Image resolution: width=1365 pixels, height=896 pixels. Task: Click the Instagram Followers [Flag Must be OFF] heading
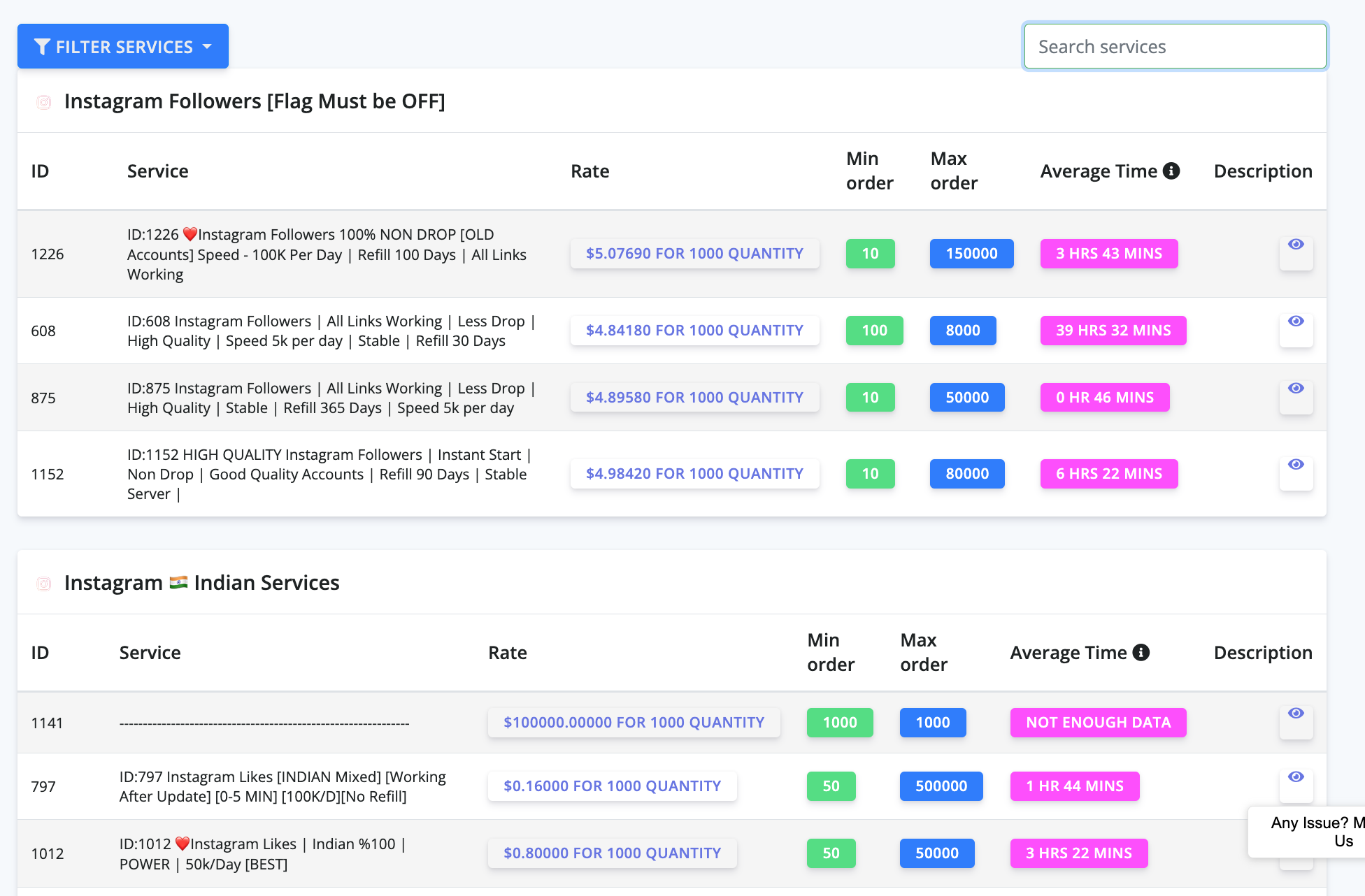click(255, 101)
